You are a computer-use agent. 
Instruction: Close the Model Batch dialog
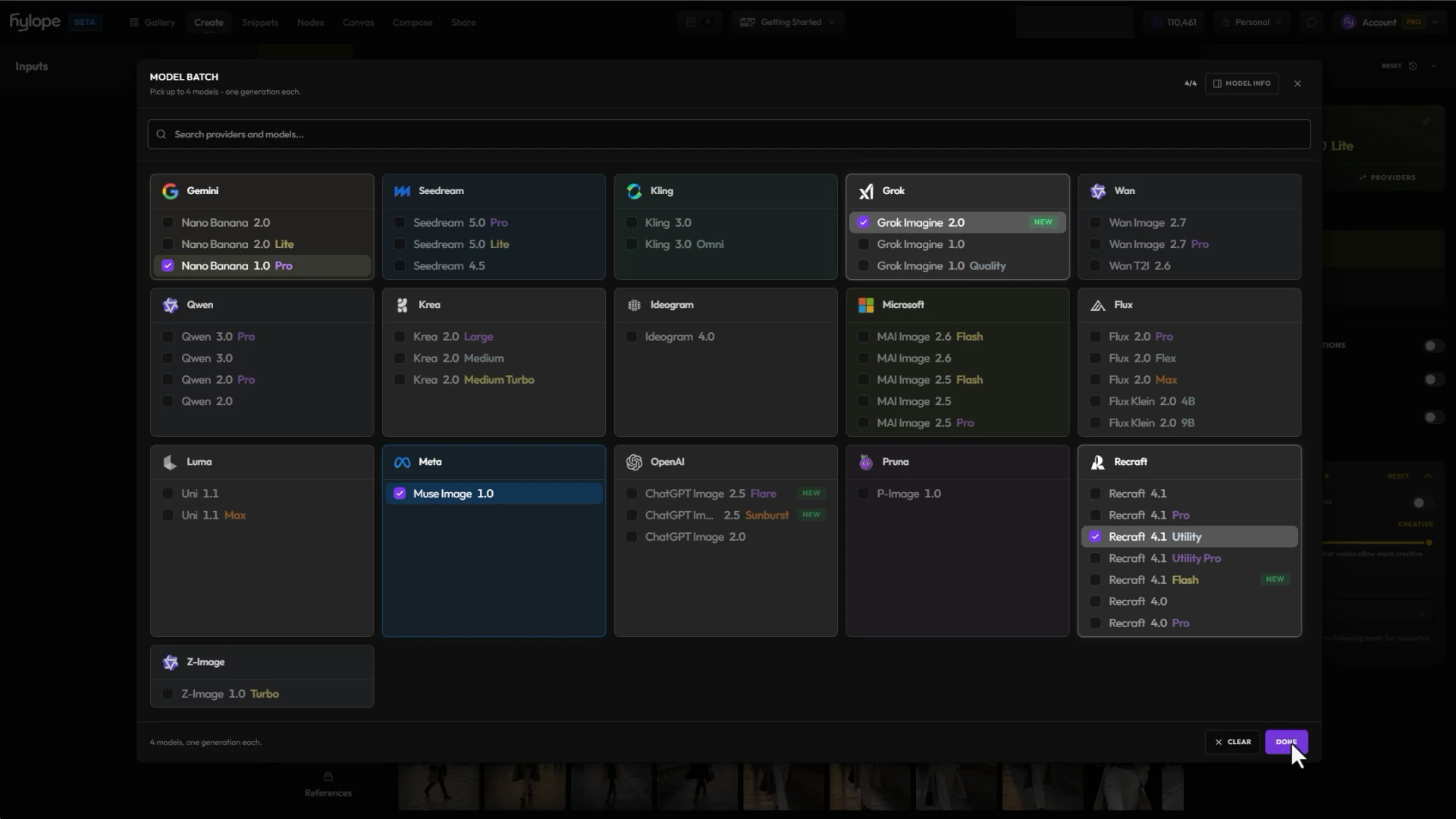pos(1298,83)
